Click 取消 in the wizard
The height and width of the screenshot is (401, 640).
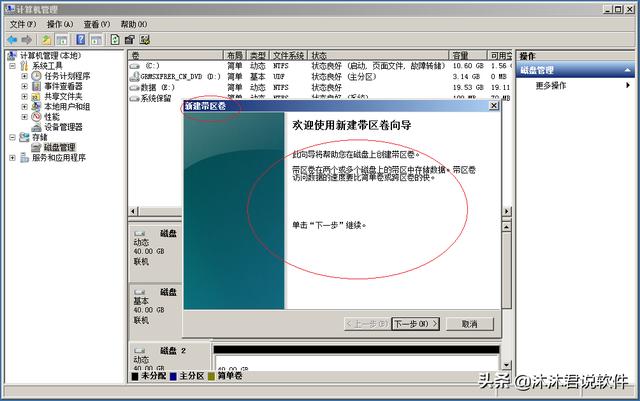[x=470, y=324]
